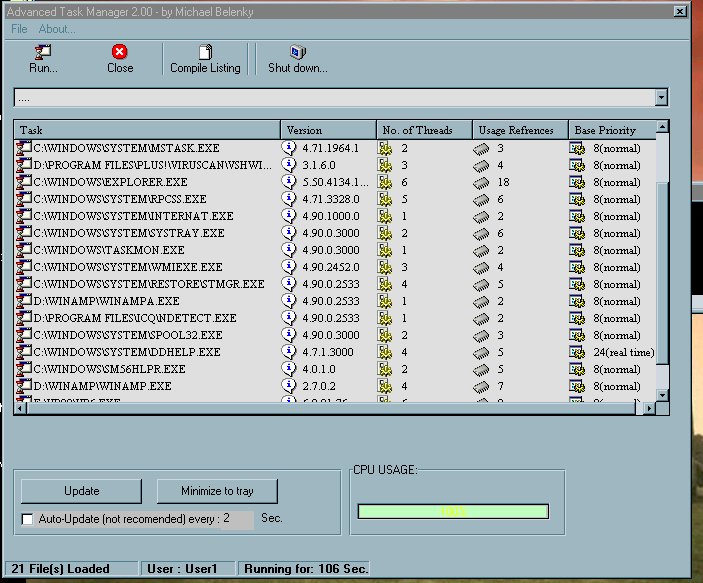Select D:\PROGRAM FILES\ICQ\NDETECT.EXE task text
Screen dimensions: 703x583
pos(135,318)
